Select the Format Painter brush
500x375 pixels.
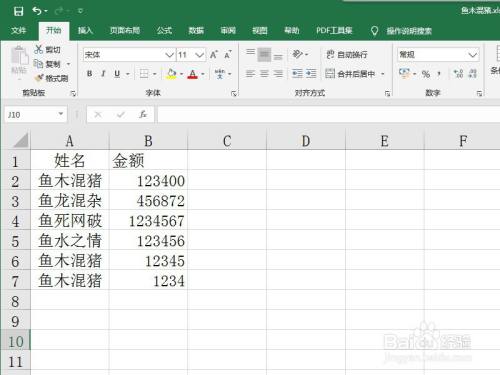click(x=39, y=78)
